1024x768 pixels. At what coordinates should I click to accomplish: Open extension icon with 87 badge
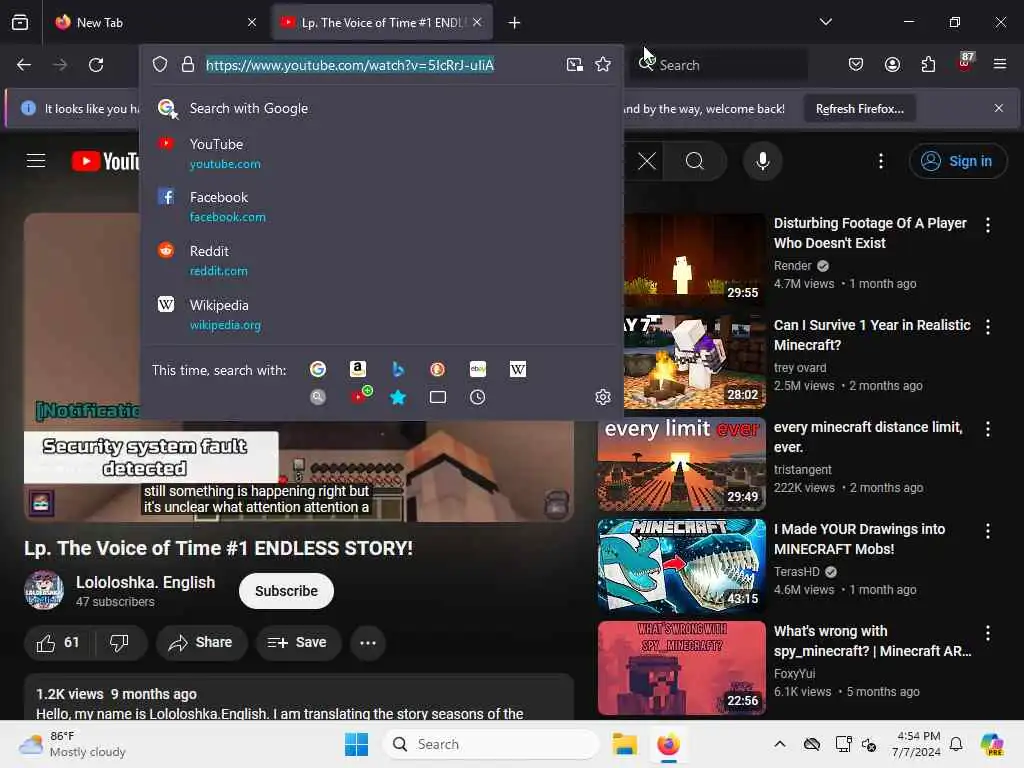(x=965, y=63)
